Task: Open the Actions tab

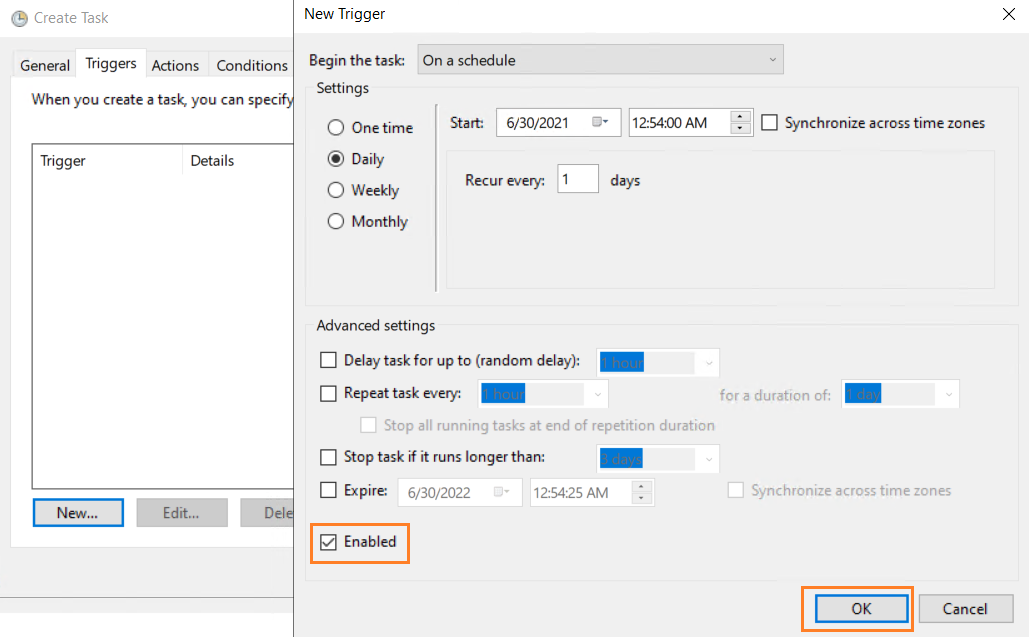Action: point(175,66)
